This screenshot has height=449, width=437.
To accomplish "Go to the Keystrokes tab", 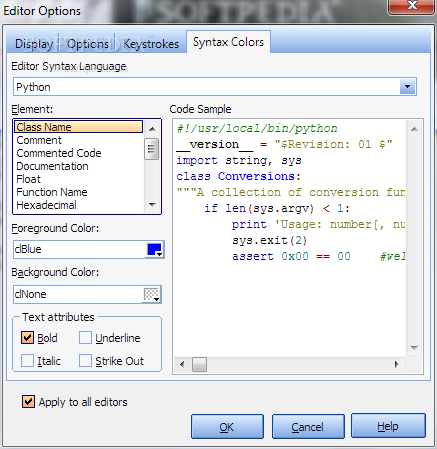I will (x=151, y=44).
